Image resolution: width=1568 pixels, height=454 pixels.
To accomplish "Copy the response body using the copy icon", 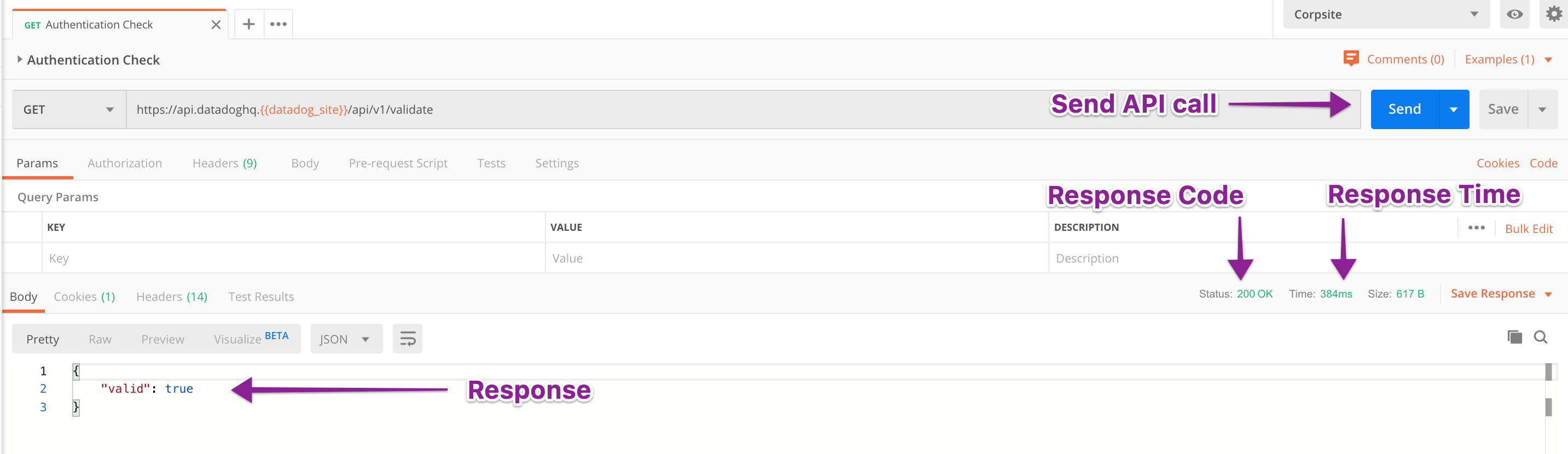I will point(1514,336).
